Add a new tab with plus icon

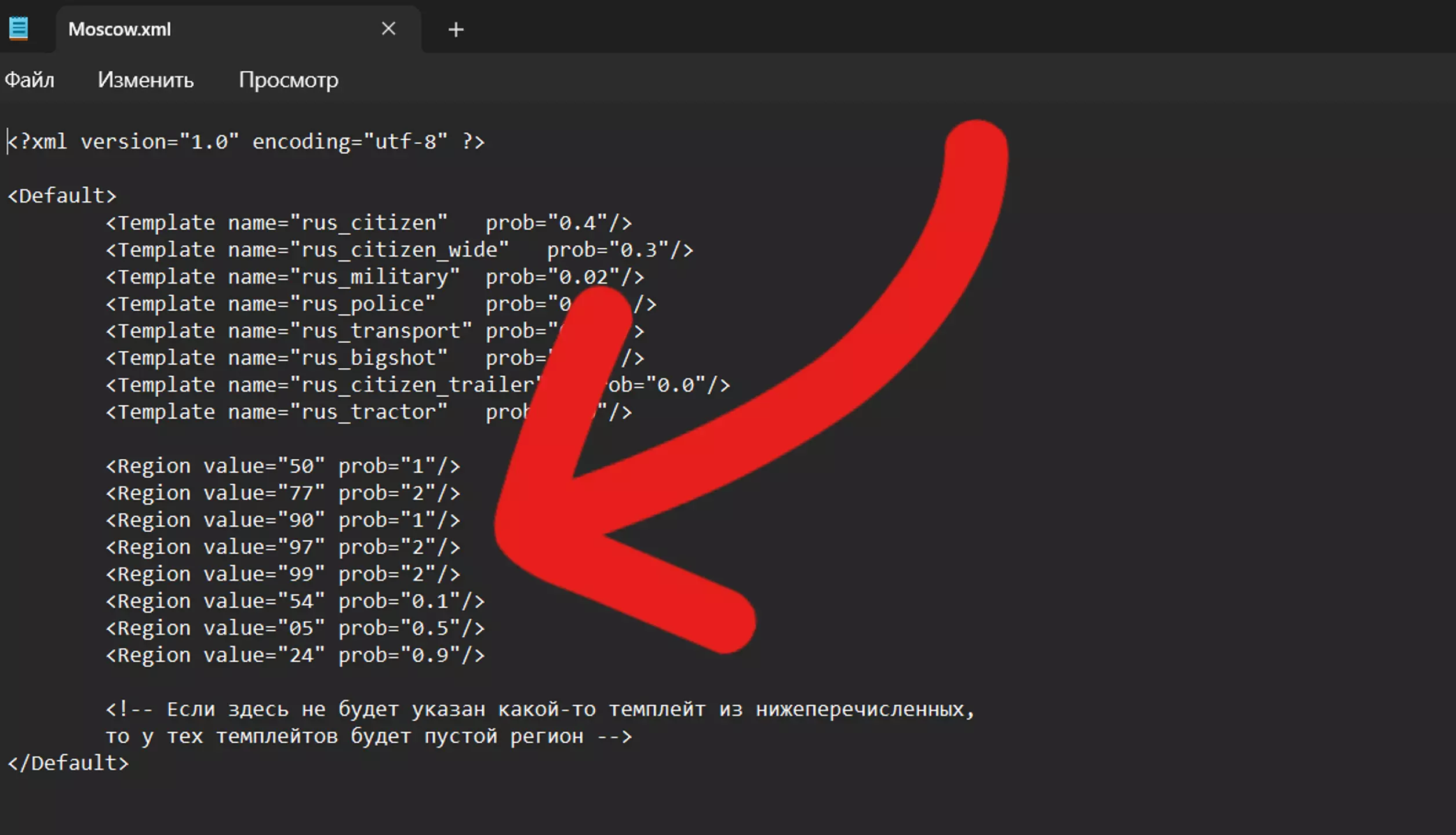(x=456, y=30)
